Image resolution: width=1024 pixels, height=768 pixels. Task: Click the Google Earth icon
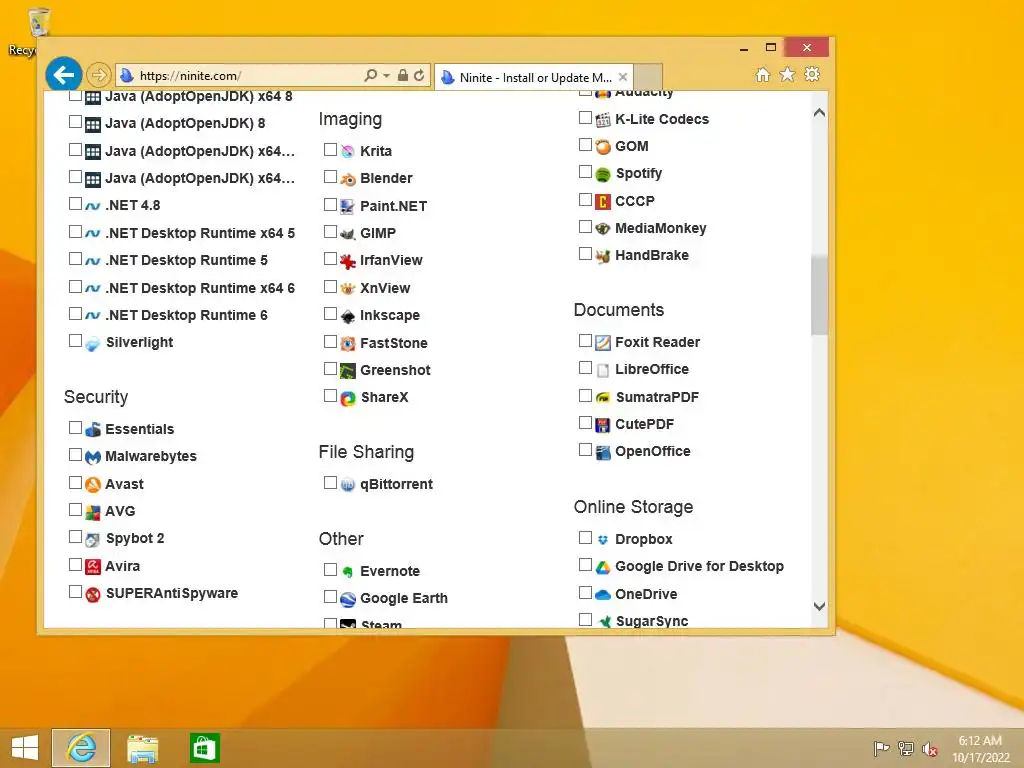pyautogui.click(x=348, y=599)
